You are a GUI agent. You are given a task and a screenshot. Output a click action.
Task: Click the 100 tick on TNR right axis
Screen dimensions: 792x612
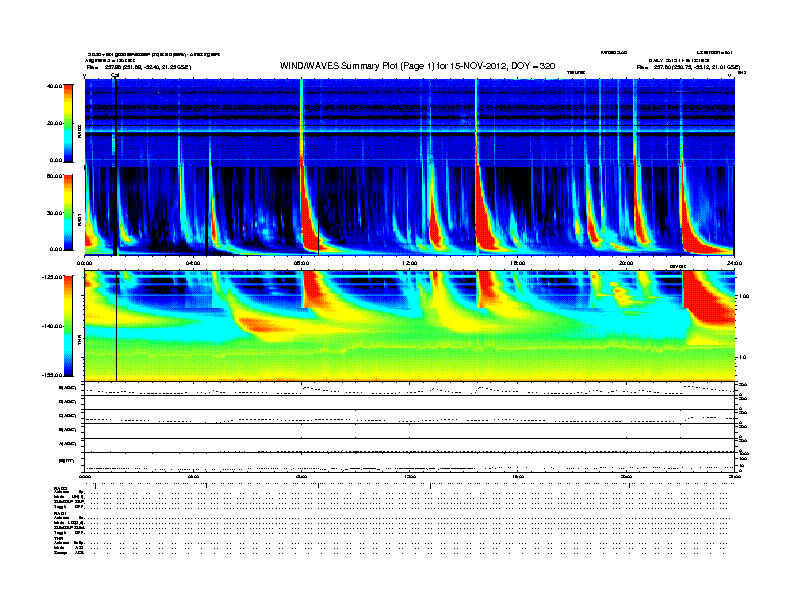pyautogui.click(x=744, y=296)
